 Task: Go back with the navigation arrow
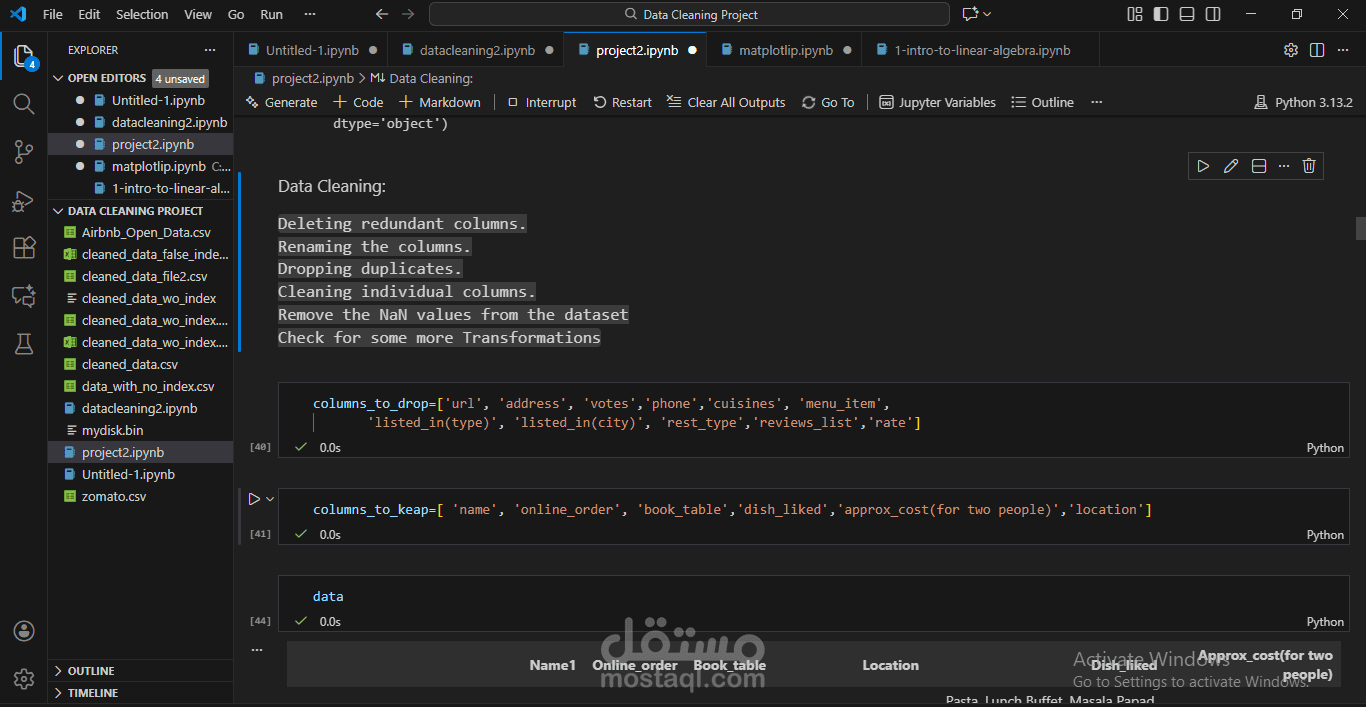click(x=382, y=14)
